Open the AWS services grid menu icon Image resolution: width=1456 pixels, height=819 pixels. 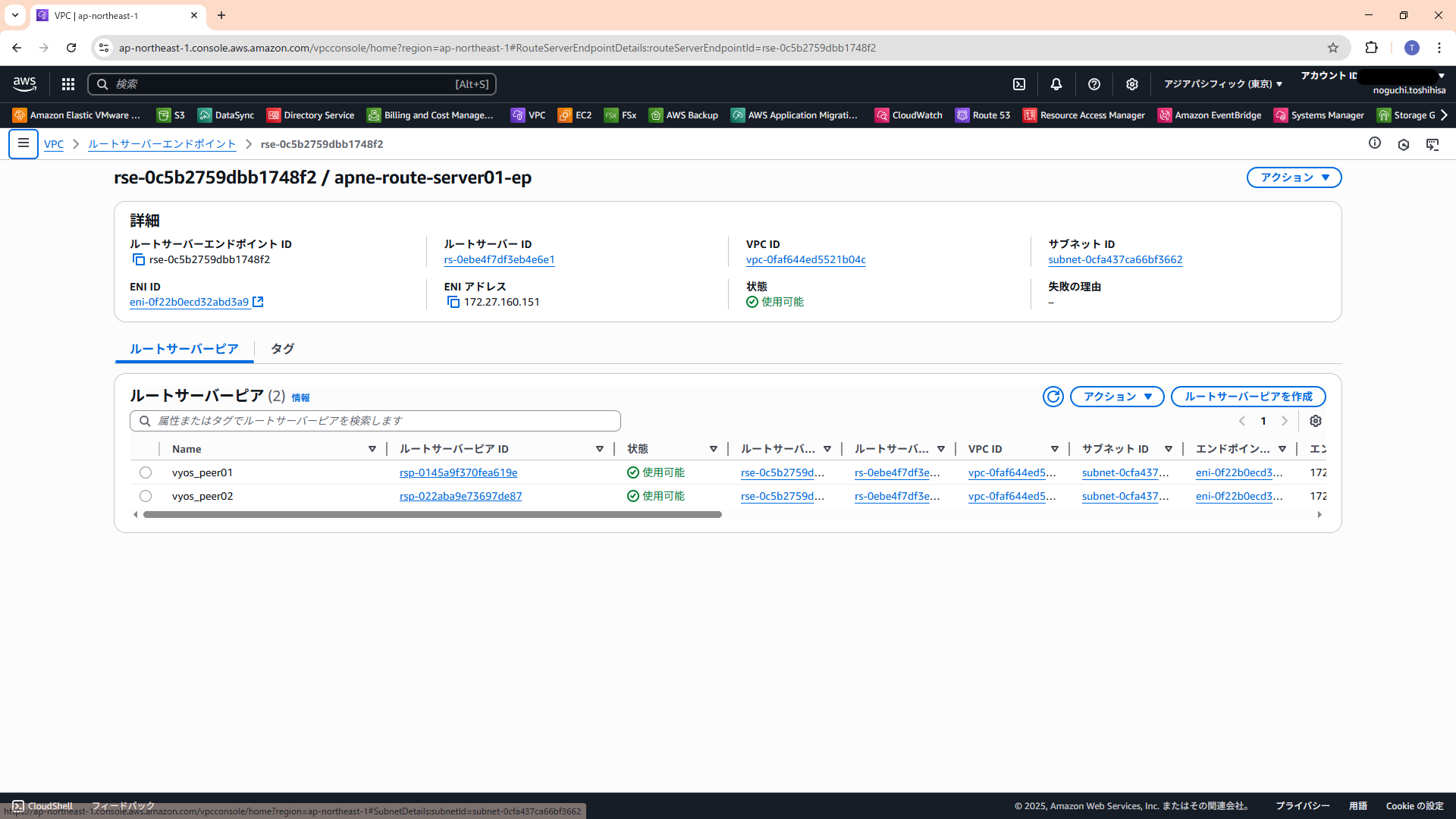point(68,84)
